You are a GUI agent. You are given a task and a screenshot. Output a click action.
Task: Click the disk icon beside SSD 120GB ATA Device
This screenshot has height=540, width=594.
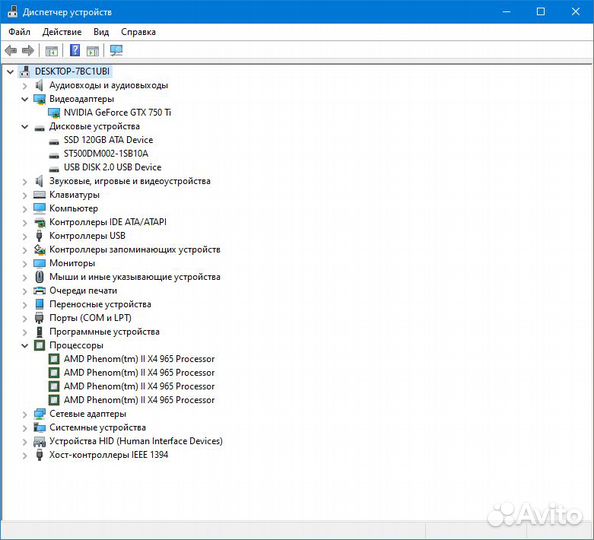(54, 141)
